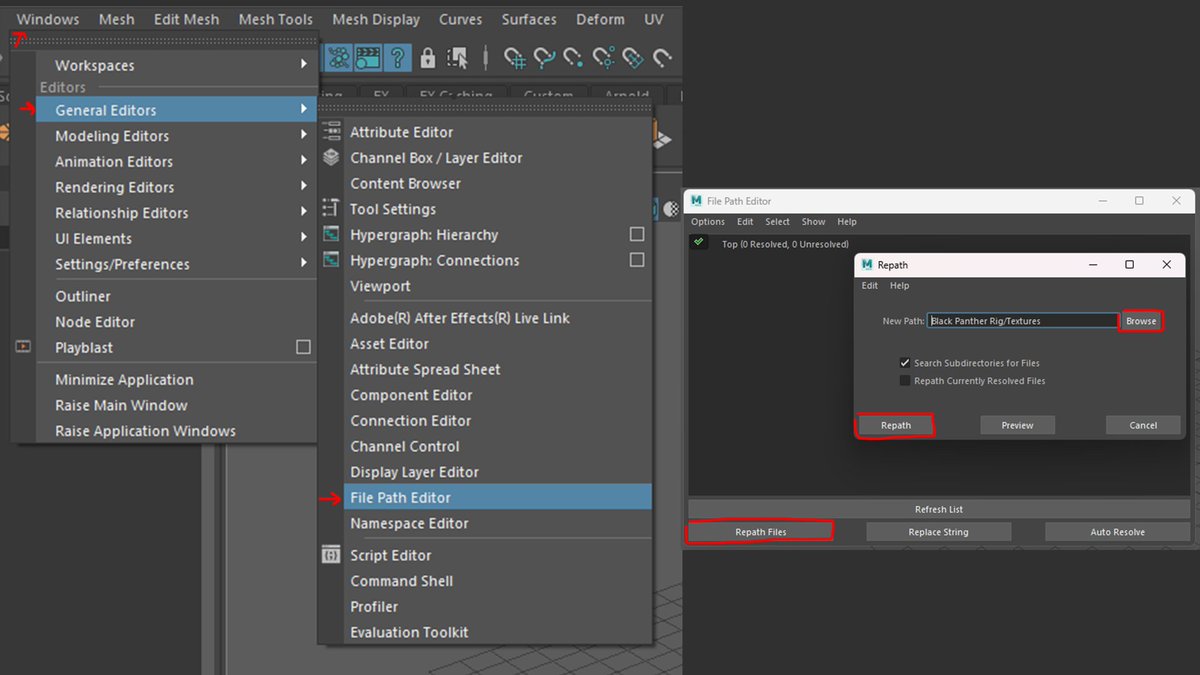1200x675 pixels.
Task: Open Show menu in File Path Editor
Action: [814, 222]
